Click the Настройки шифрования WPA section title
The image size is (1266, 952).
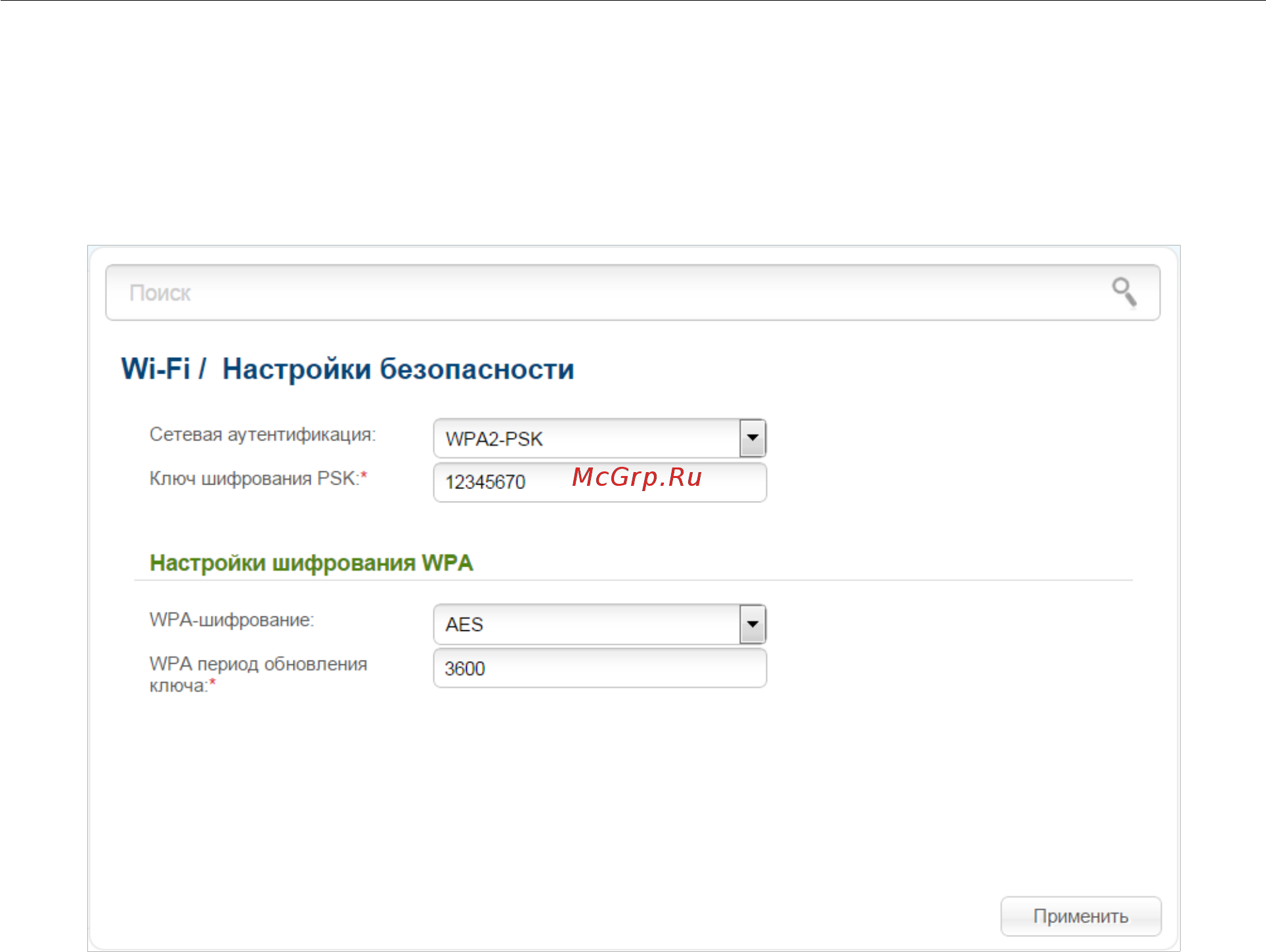(311, 563)
